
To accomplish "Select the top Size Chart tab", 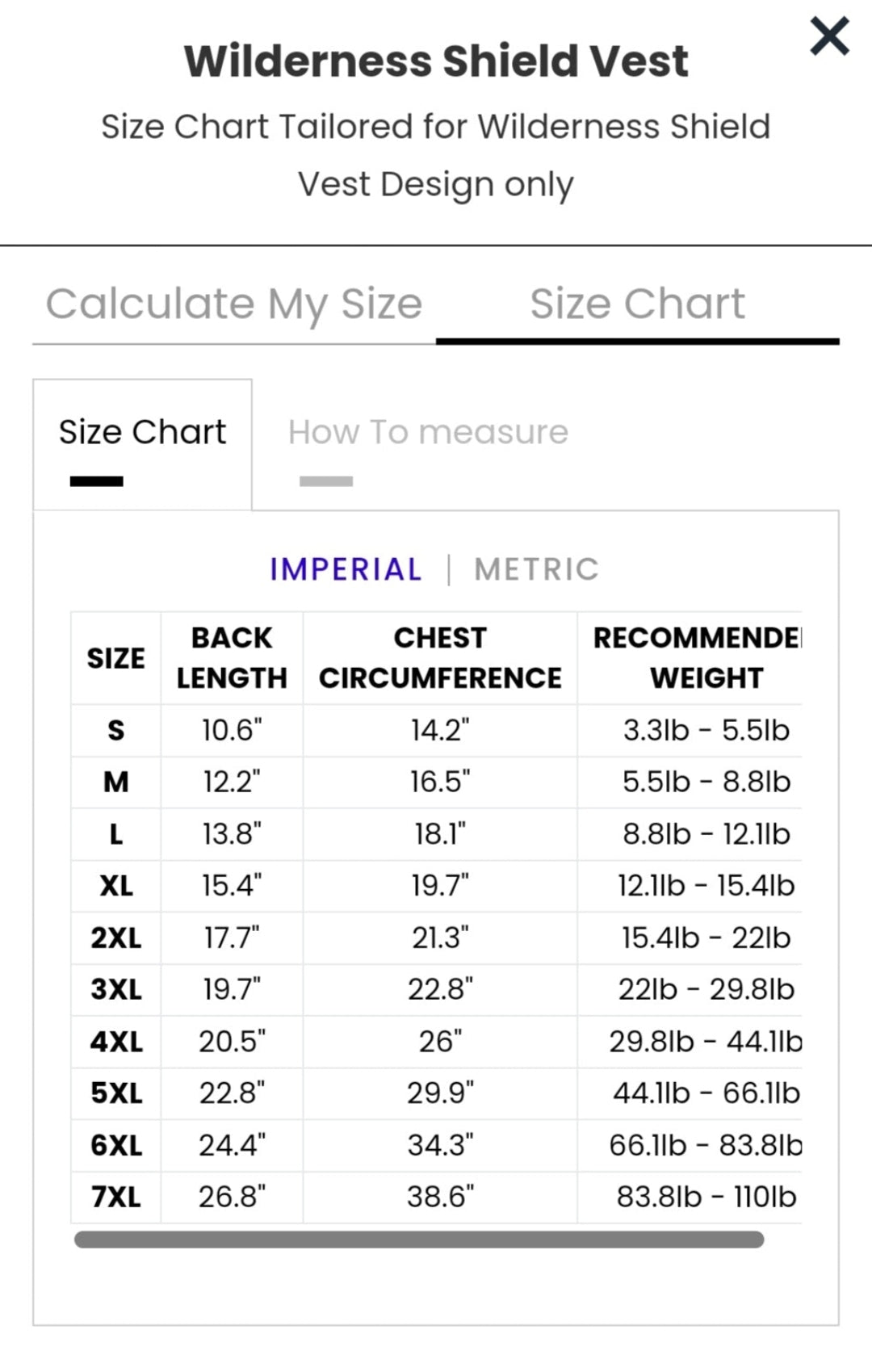I will coord(637,304).
